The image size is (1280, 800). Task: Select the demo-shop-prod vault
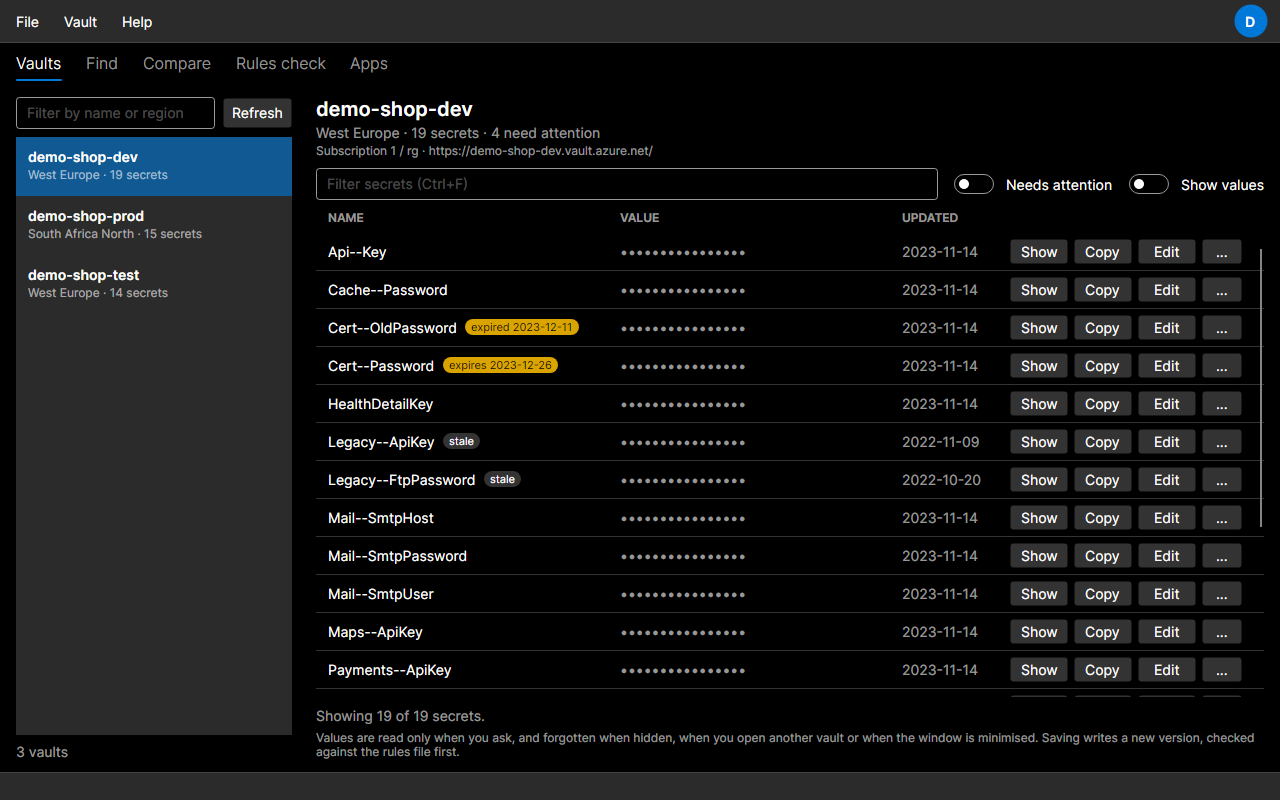pyautogui.click(x=154, y=225)
